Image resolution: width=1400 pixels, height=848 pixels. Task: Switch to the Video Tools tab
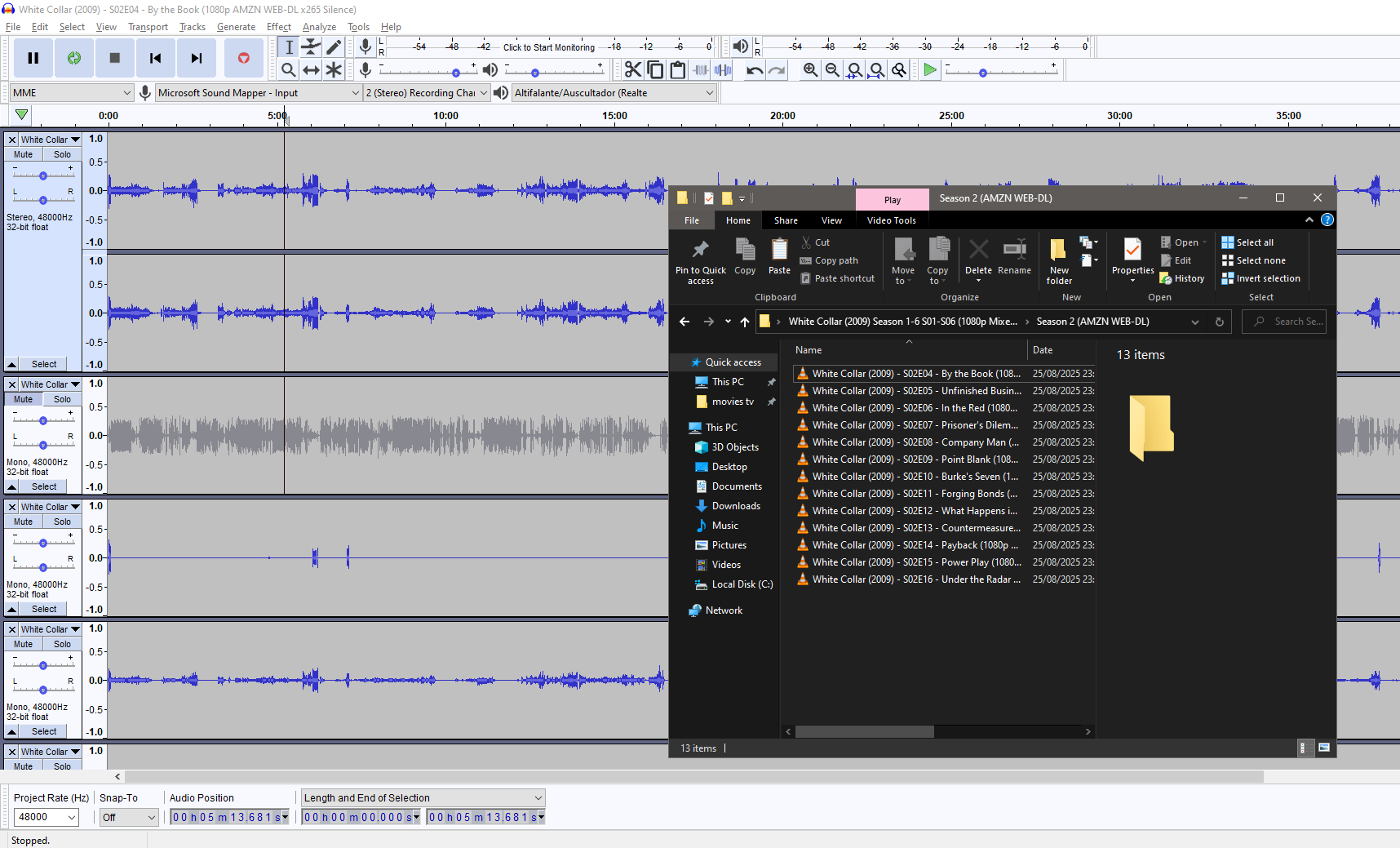tap(891, 220)
